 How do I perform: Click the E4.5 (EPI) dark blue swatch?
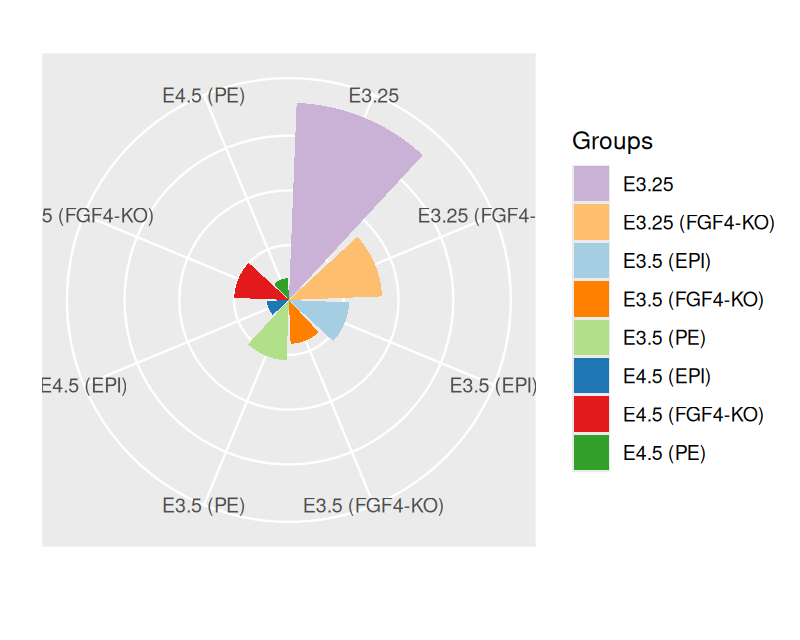tap(590, 376)
